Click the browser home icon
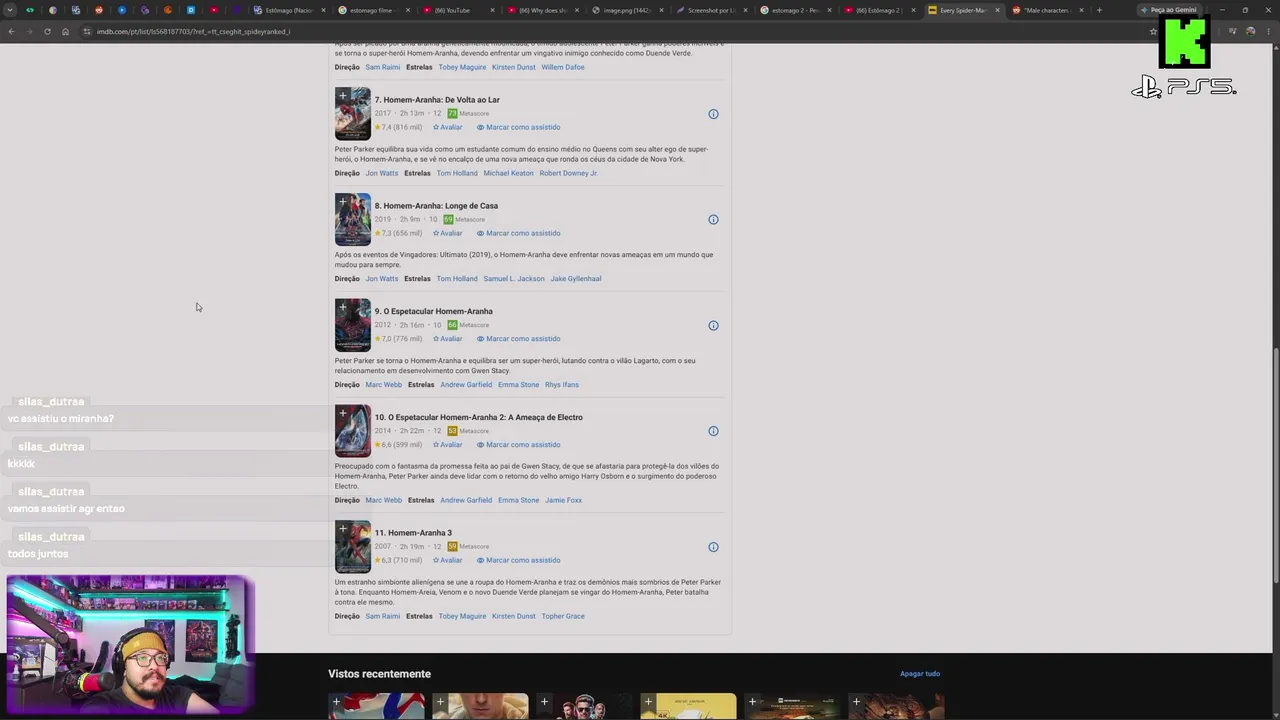 65,32
